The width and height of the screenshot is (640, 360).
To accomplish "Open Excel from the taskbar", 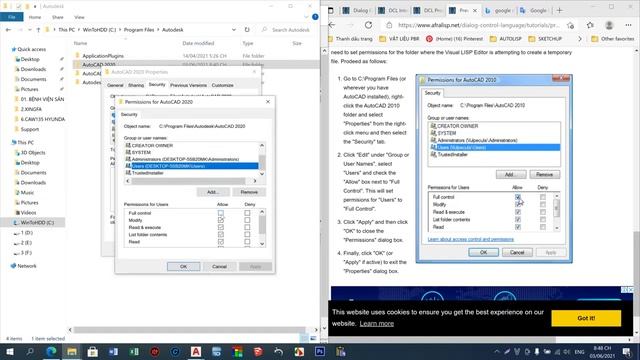I will (x=134, y=351).
